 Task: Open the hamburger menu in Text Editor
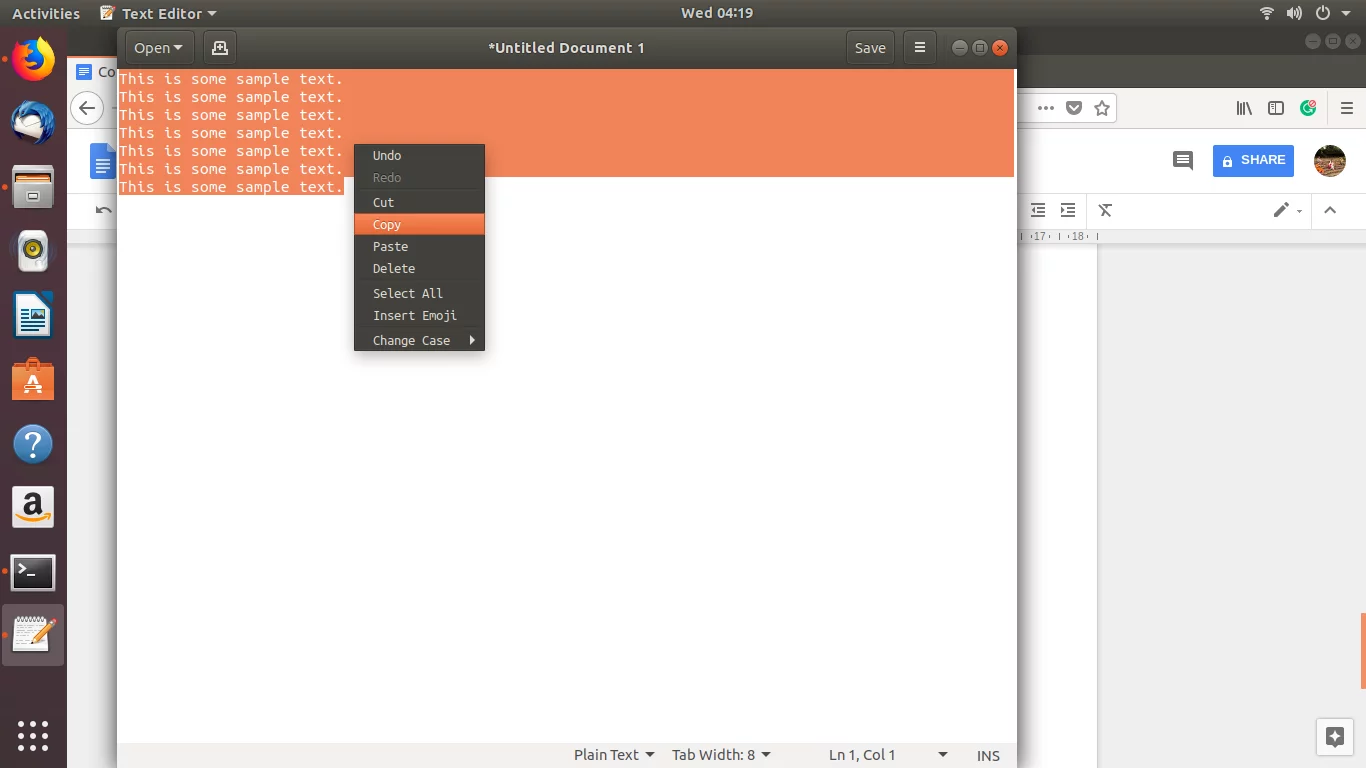point(919,48)
